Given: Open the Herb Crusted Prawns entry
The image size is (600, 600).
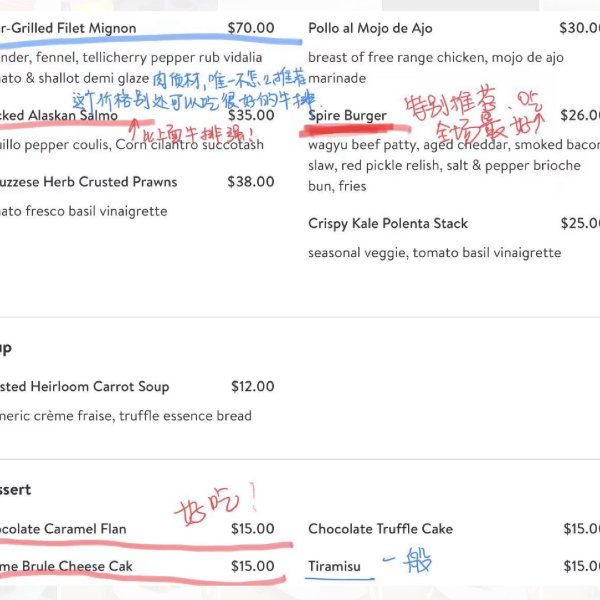Looking at the screenshot, I should (88, 182).
